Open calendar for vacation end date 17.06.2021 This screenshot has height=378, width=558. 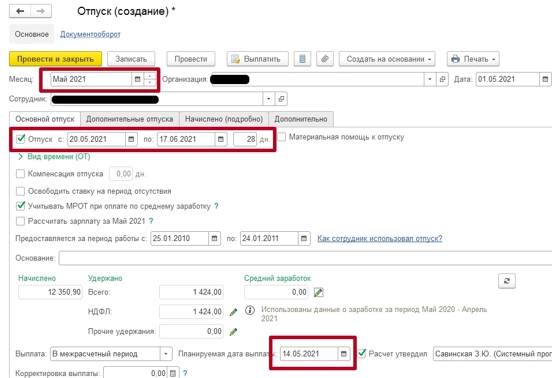pyautogui.click(x=221, y=139)
